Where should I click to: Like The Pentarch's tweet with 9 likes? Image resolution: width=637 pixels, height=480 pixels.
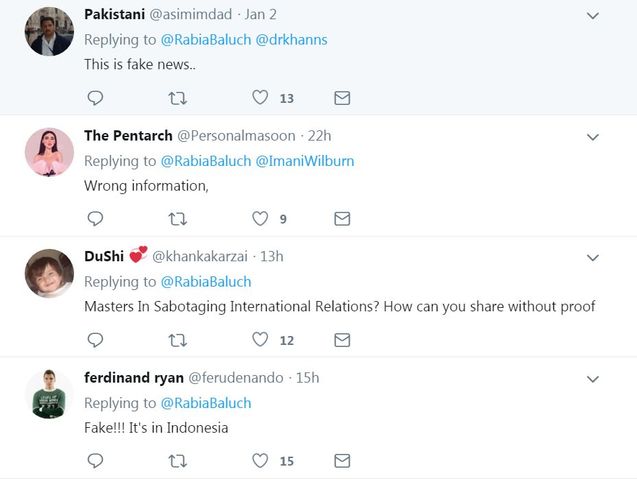[x=260, y=218]
